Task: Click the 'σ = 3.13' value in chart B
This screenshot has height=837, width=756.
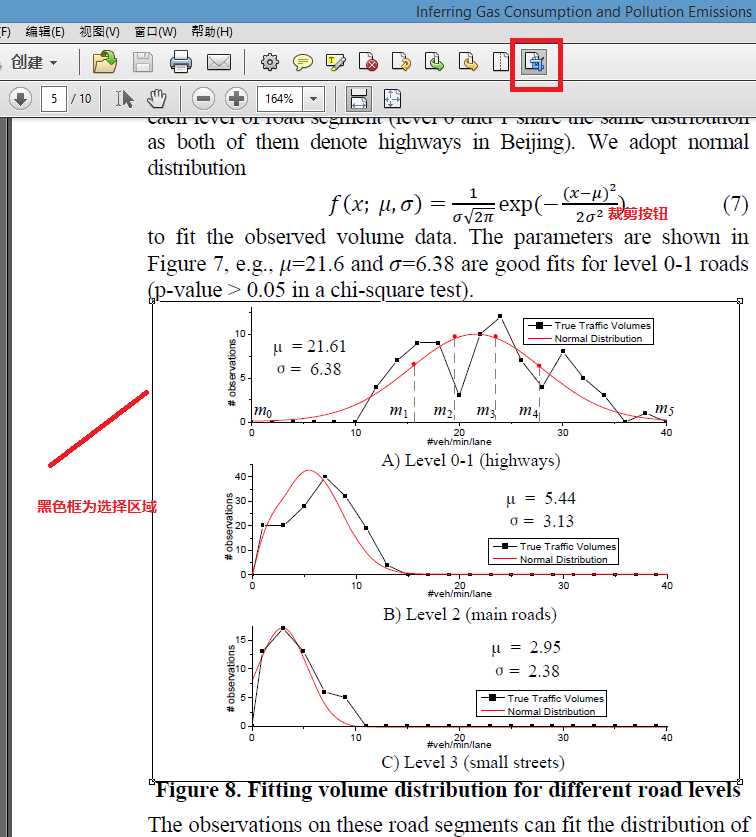Action: [x=542, y=521]
